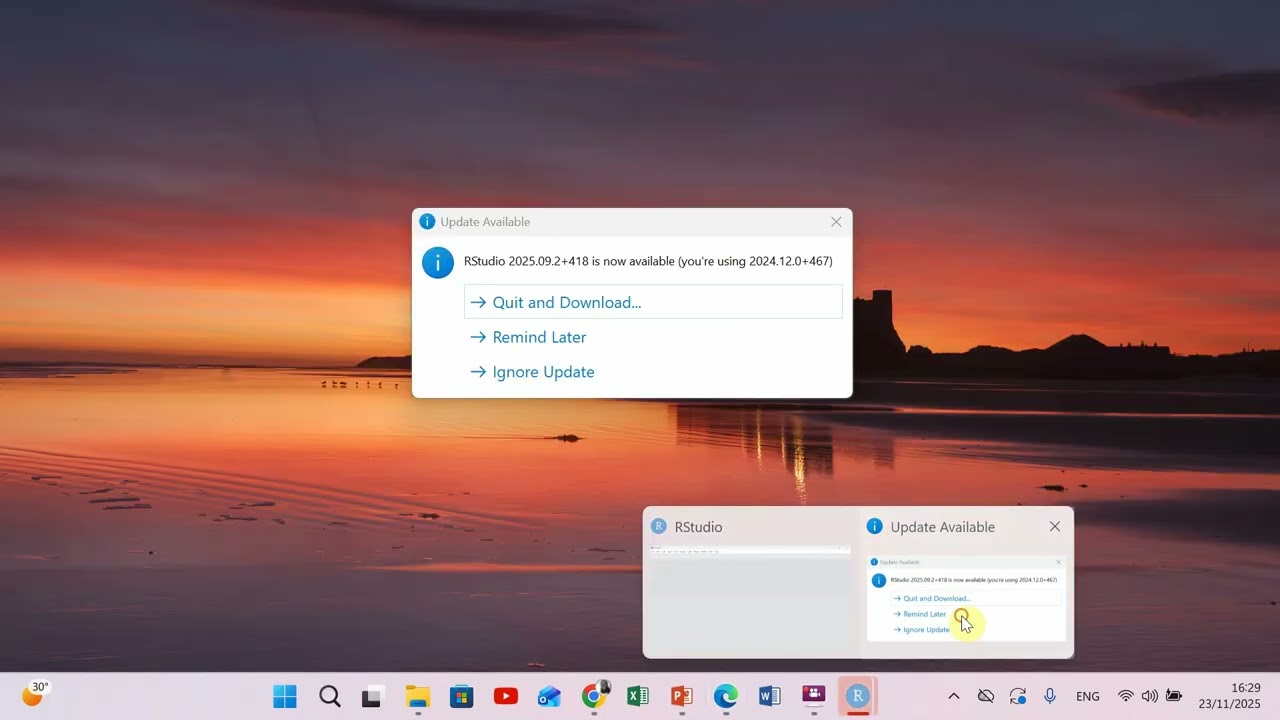The image size is (1280, 720).
Task: Open screen recorder app in taskbar
Action: tap(814, 696)
